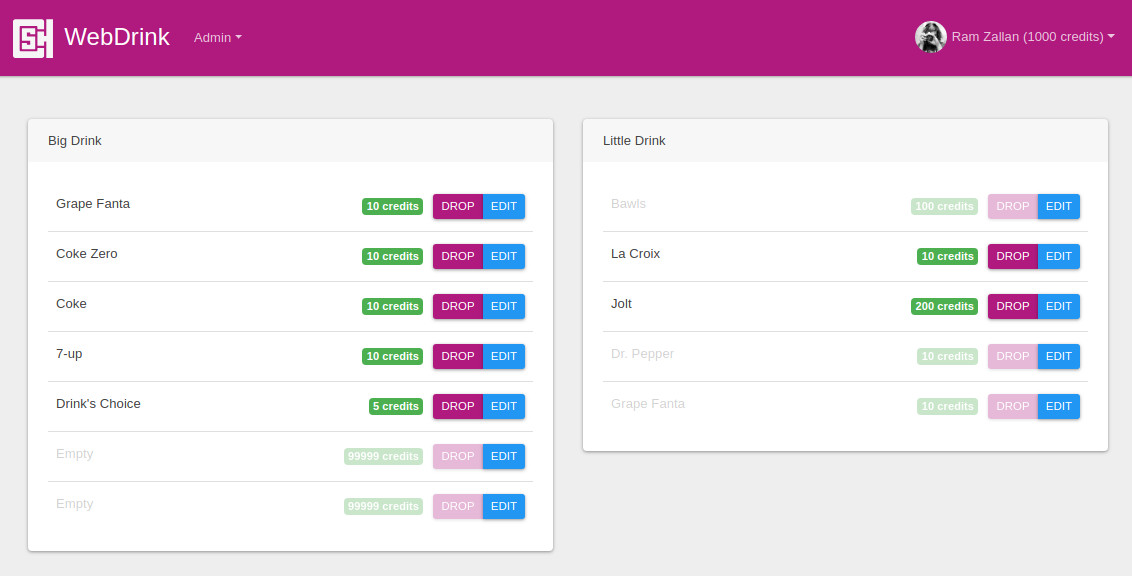Drop a Grape Fanta from Big Drink
This screenshot has width=1132, height=576.
[457, 206]
